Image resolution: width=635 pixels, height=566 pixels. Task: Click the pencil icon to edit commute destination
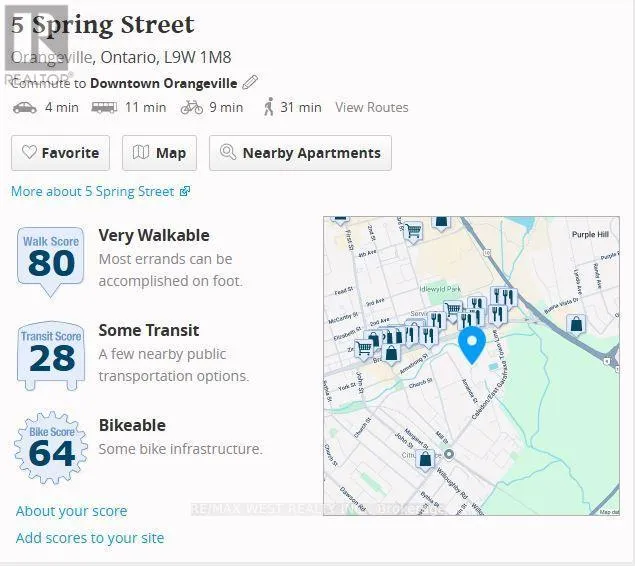tap(250, 83)
